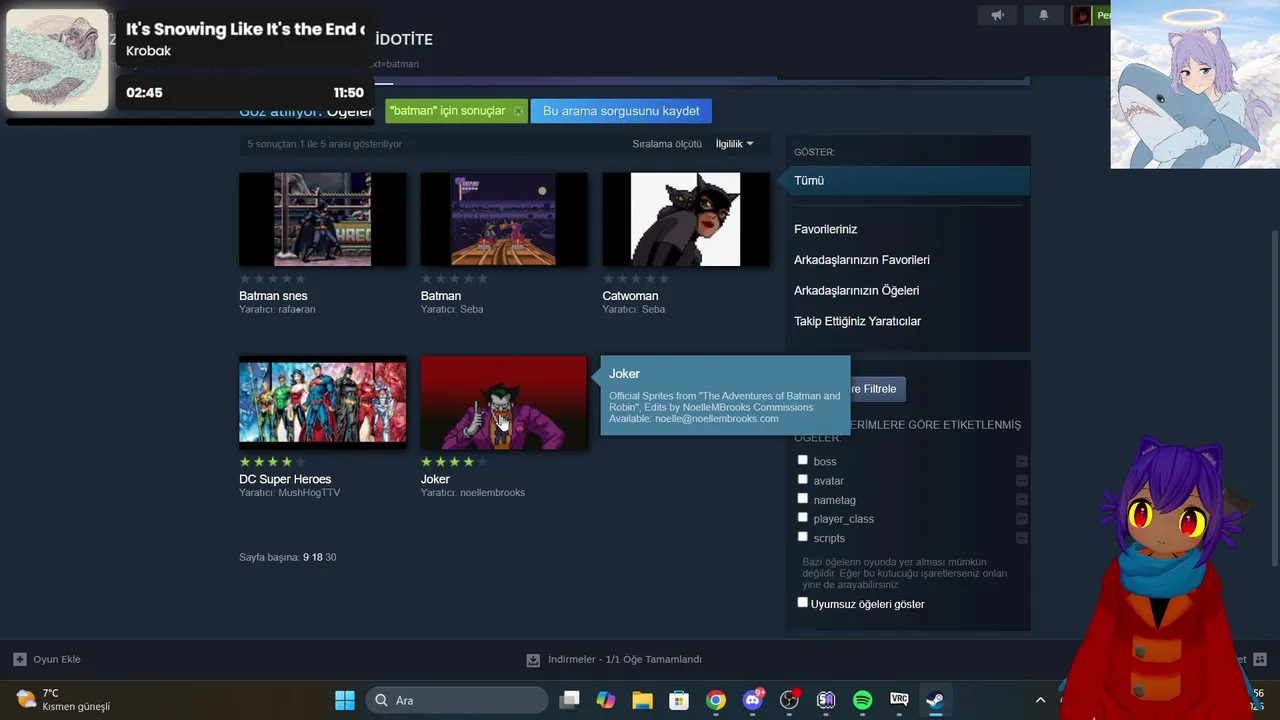Screen dimensions: 1280x720
Task: Open the Steam announcements megaphone icon
Action: (997, 15)
